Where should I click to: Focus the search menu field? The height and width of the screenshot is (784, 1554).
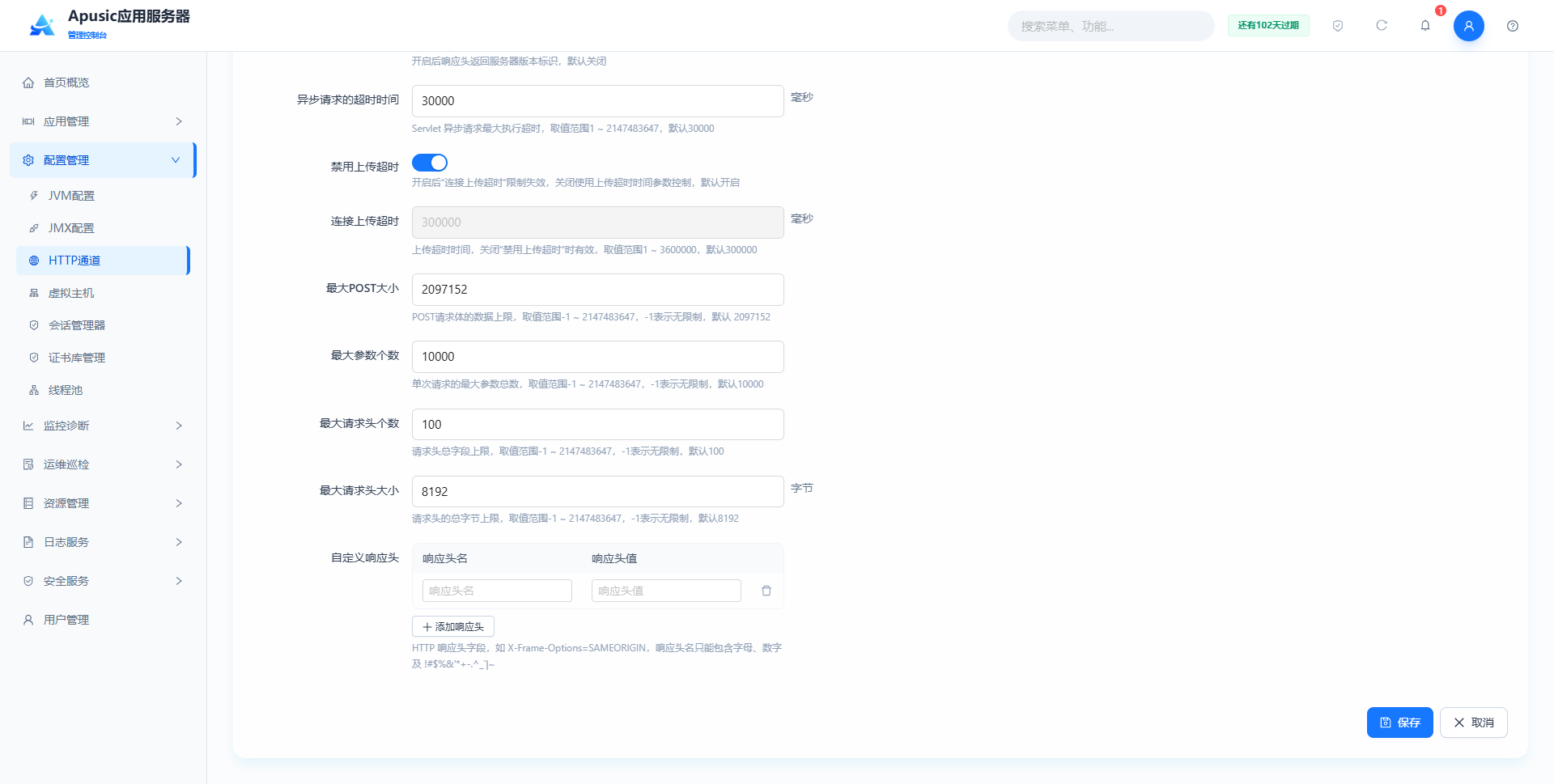pyautogui.click(x=1110, y=26)
